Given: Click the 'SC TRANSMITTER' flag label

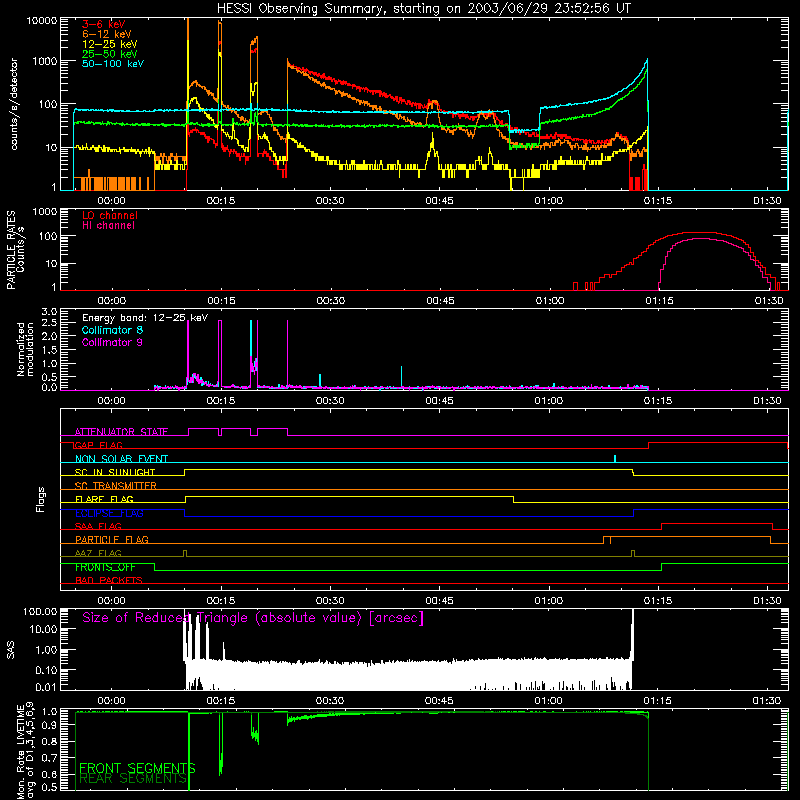Looking at the screenshot, I should [x=116, y=485].
